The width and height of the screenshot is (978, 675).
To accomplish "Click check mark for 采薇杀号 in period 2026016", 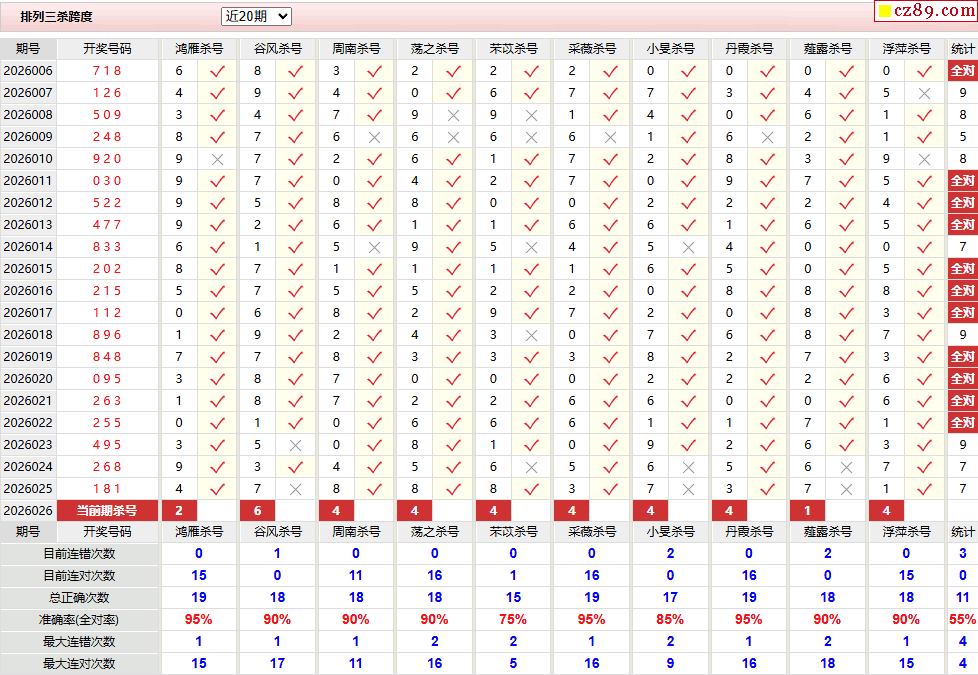I will coord(610,291).
